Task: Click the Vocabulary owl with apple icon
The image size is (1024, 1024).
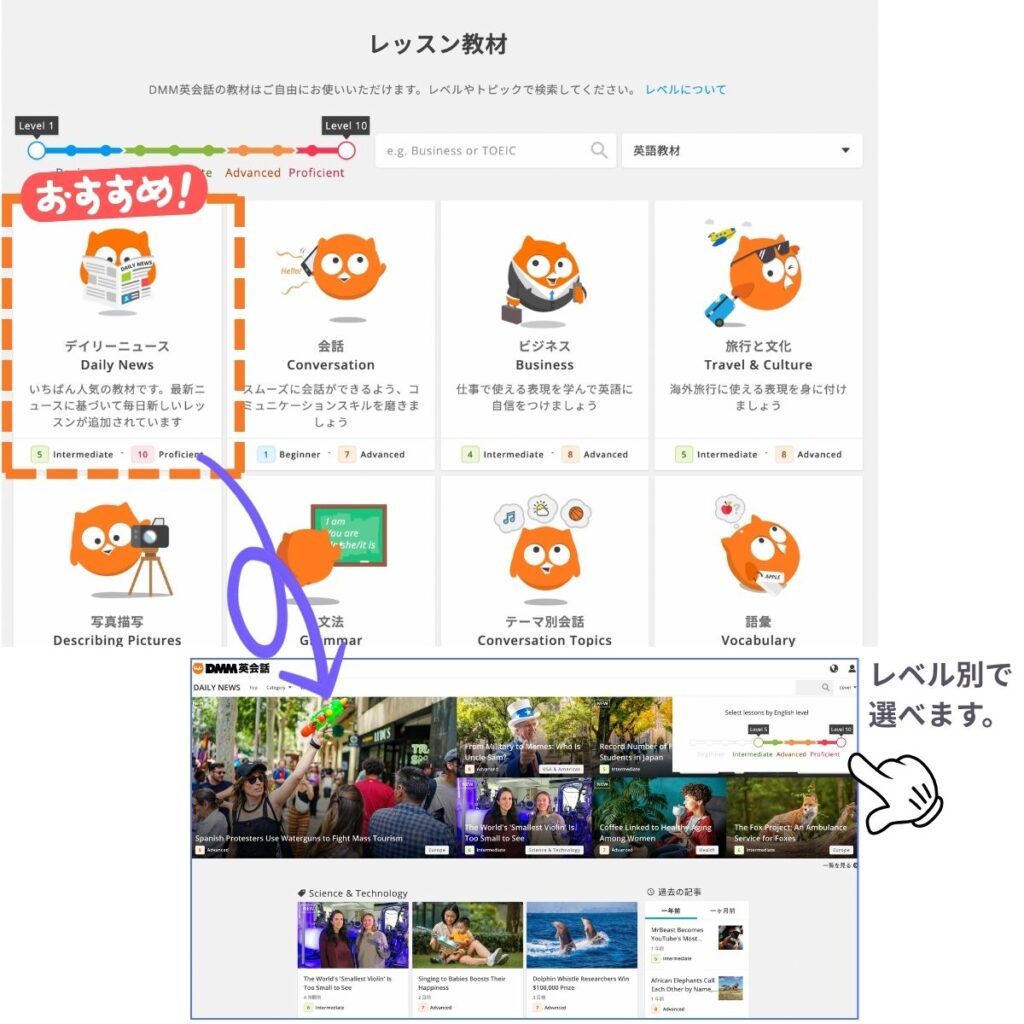Action: [758, 546]
